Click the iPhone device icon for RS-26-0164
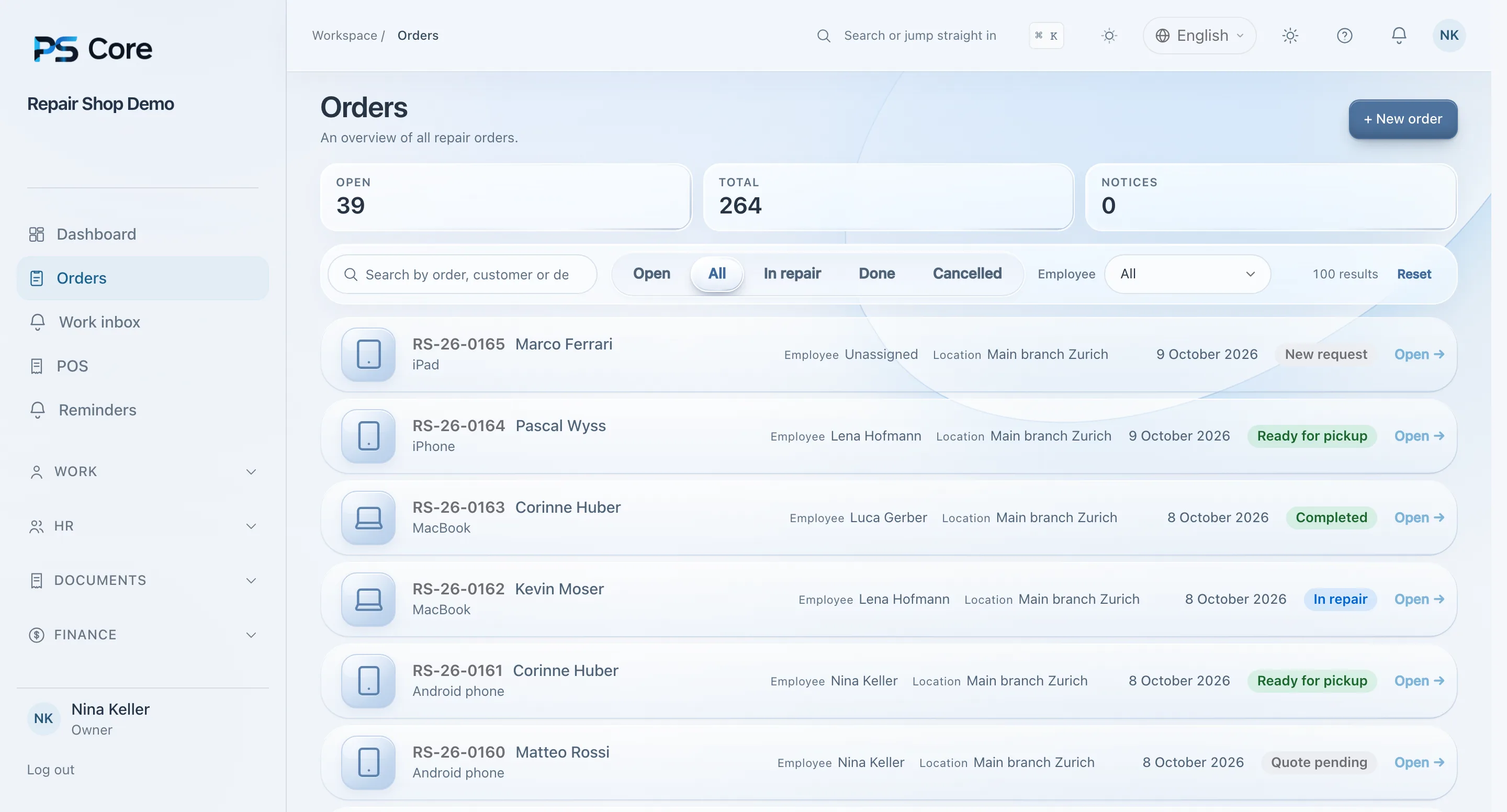This screenshot has width=1507, height=812. tap(368, 436)
